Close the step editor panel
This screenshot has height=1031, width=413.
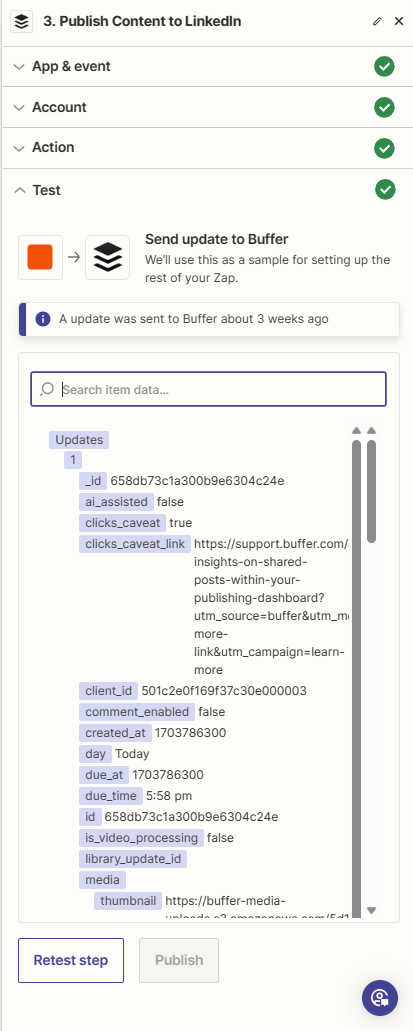(x=399, y=21)
